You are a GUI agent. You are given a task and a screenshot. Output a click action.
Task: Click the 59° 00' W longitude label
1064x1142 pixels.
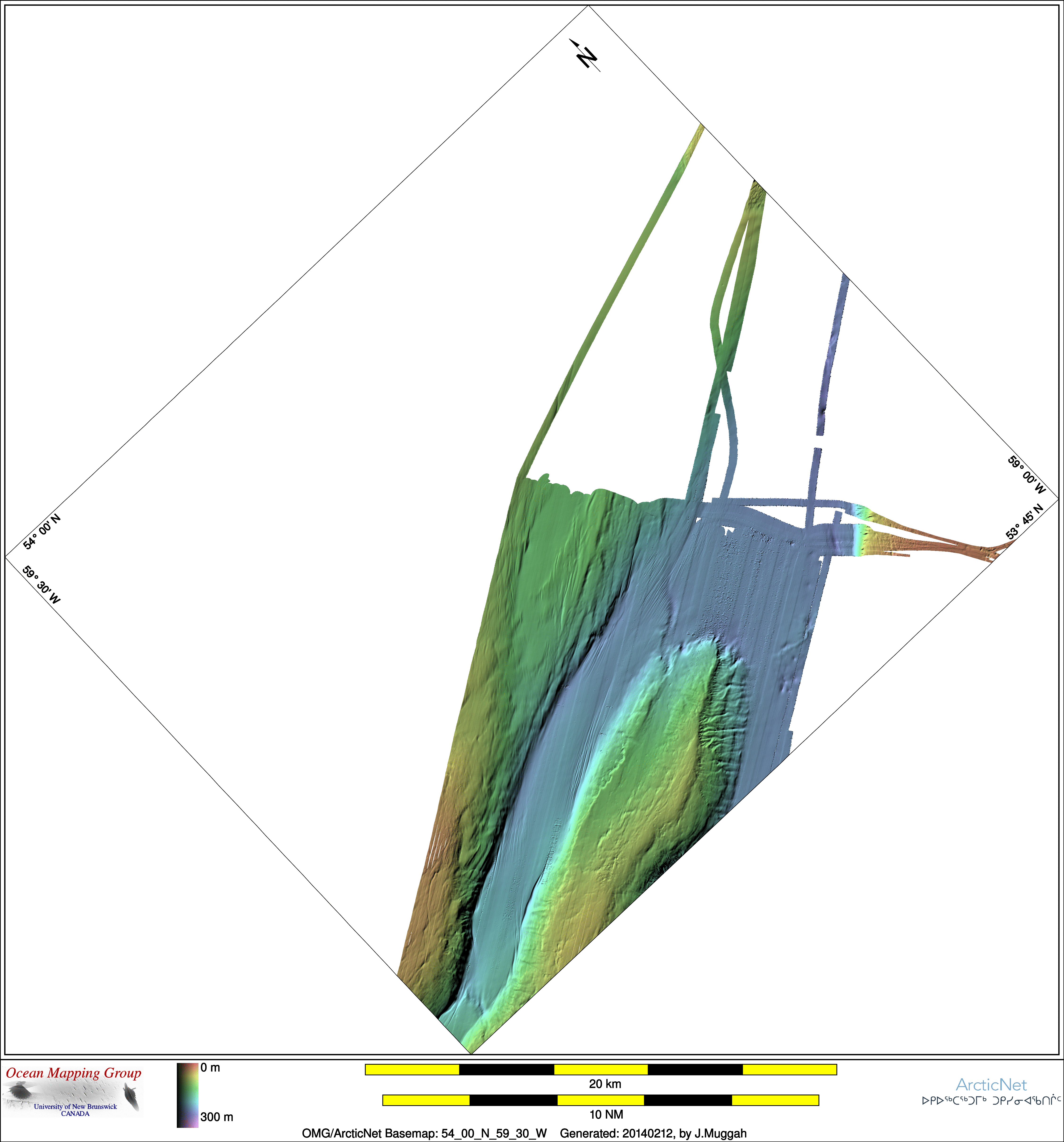1027,475
